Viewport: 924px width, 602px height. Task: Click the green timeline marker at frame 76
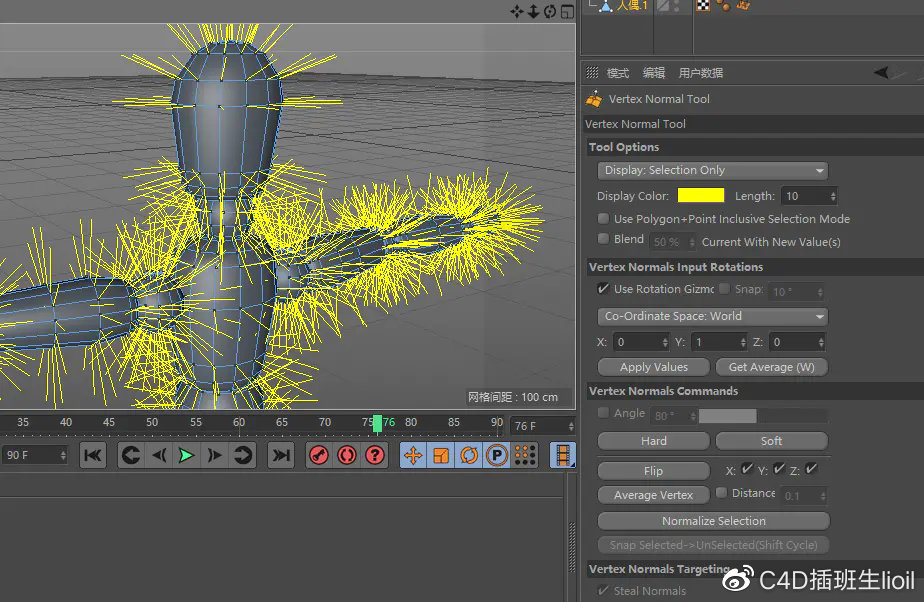pyautogui.click(x=376, y=423)
